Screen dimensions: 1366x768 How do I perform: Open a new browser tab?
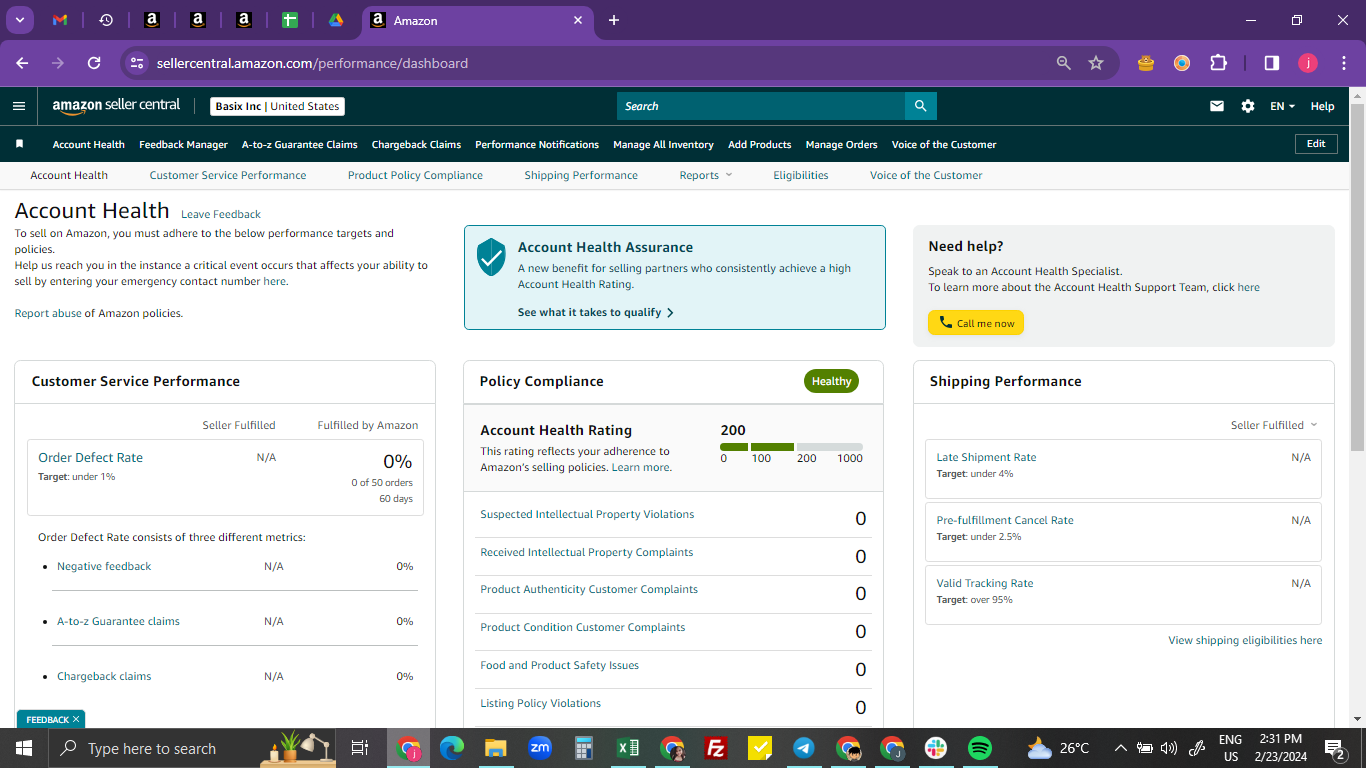[x=614, y=20]
